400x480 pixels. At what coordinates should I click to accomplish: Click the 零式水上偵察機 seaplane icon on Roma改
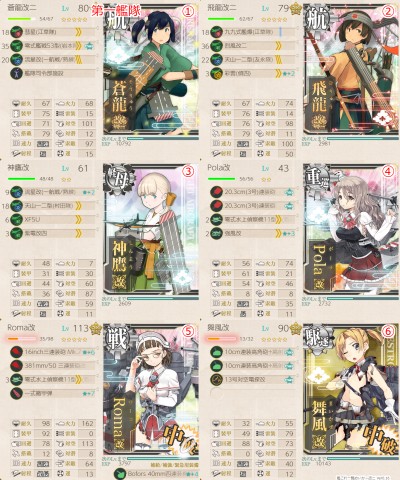[16, 379]
